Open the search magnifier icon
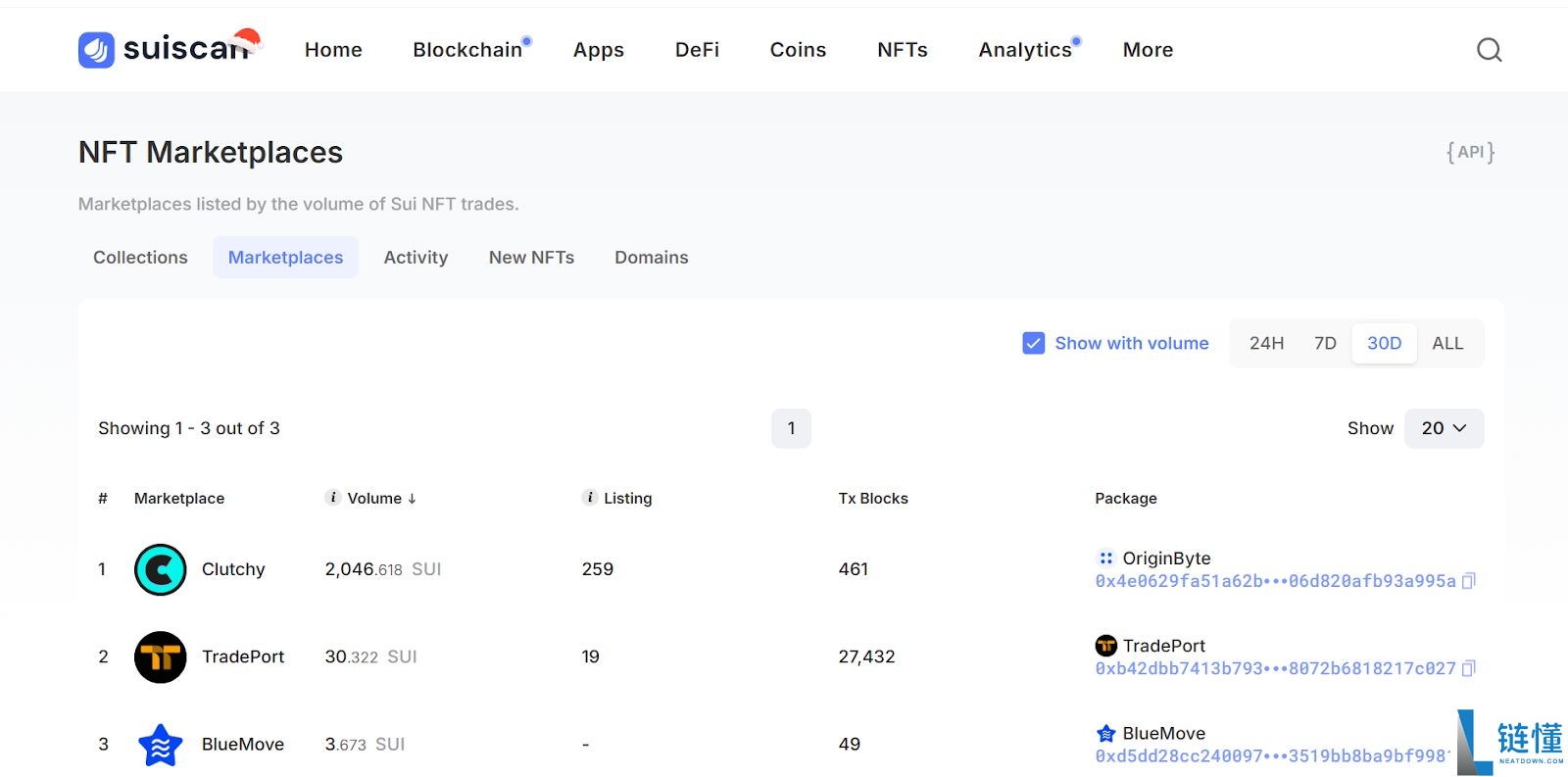Image resolution: width=1568 pixels, height=777 pixels. pyautogui.click(x=1489, y=50)
